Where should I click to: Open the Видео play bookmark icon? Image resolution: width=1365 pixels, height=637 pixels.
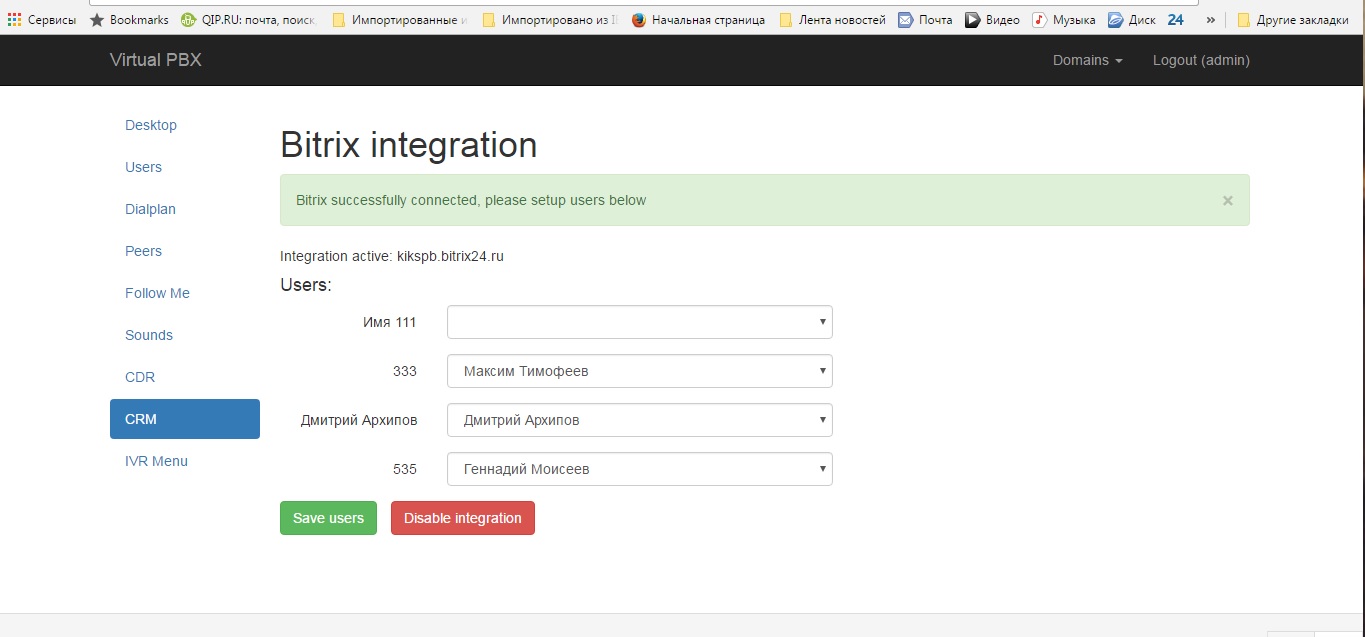click(x=971, y=20)
